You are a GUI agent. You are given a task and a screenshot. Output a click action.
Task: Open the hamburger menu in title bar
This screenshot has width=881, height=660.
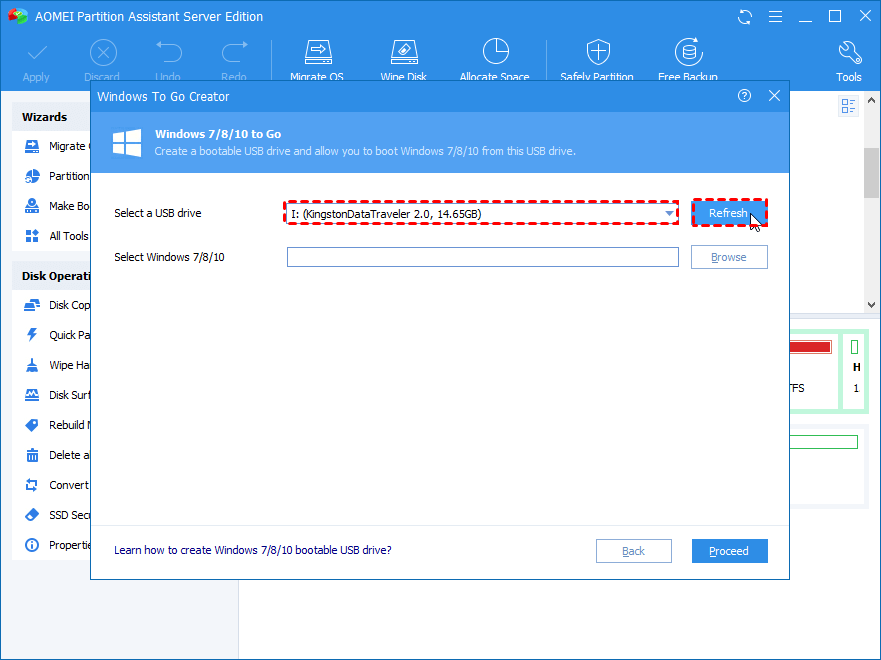[x=775, y=17]
